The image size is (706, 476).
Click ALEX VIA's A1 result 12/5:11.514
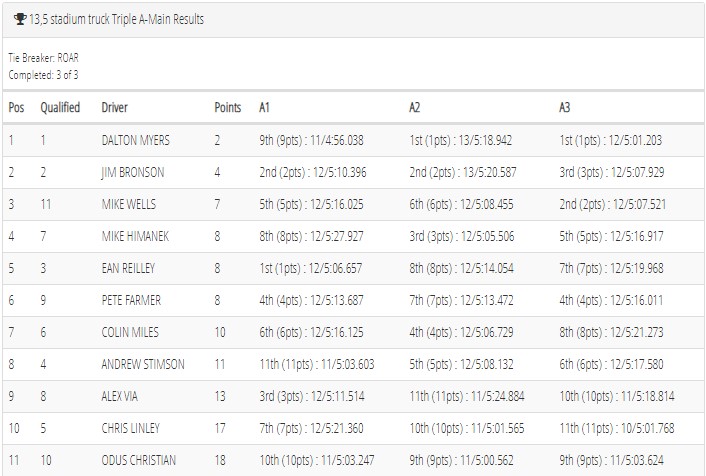point(337,396)
